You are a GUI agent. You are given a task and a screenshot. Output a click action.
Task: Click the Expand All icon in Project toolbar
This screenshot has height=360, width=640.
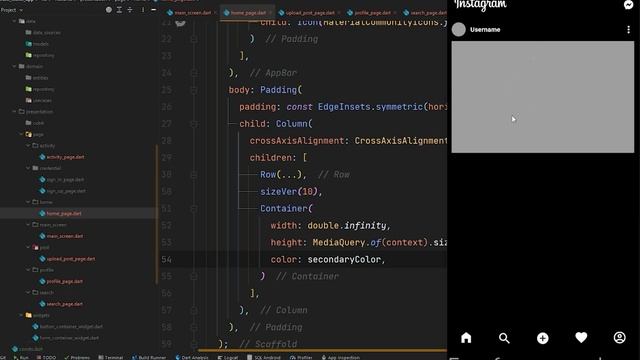[119, 10]
